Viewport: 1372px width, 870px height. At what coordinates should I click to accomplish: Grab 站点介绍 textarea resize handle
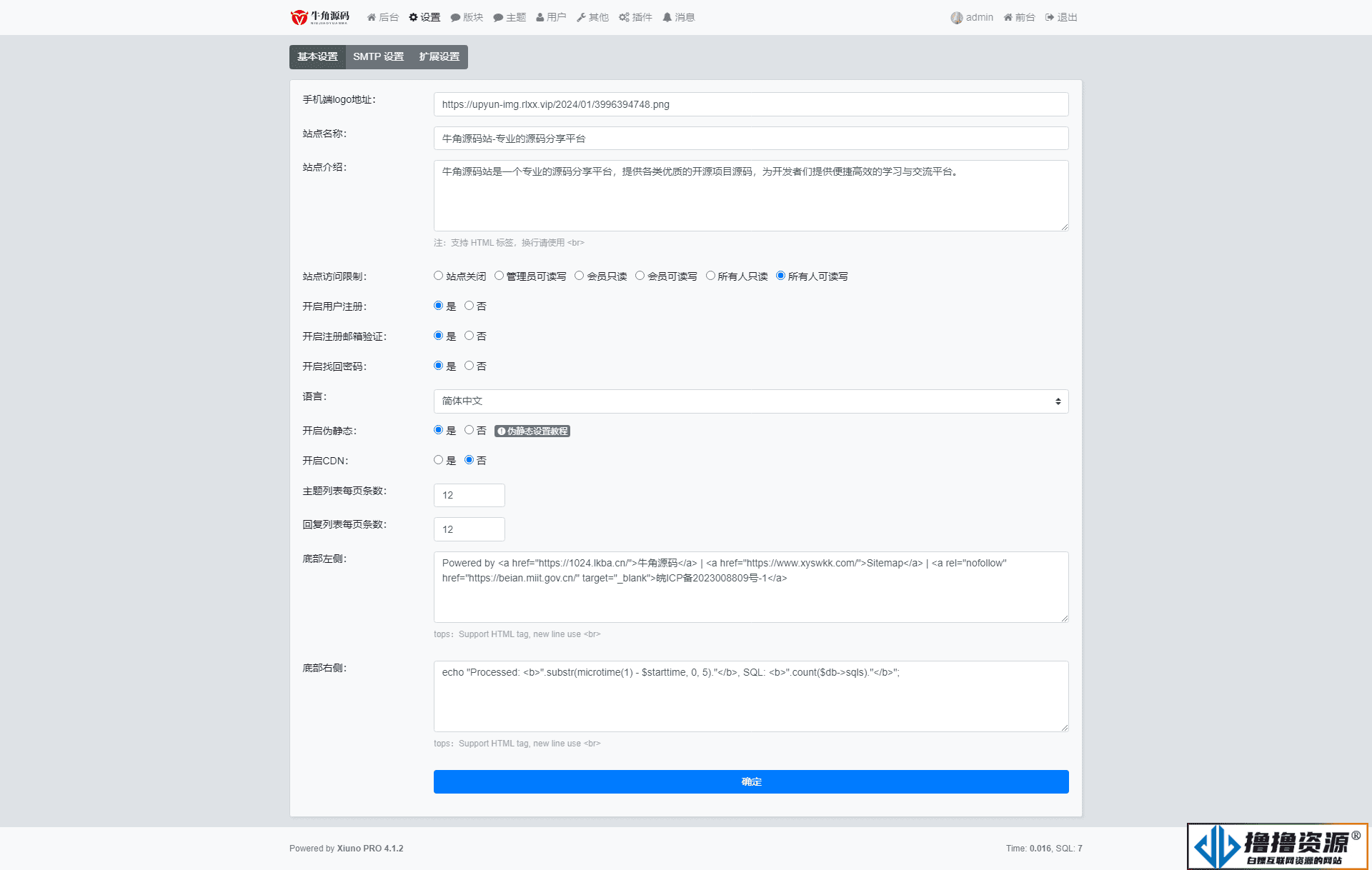point(1064,226)
